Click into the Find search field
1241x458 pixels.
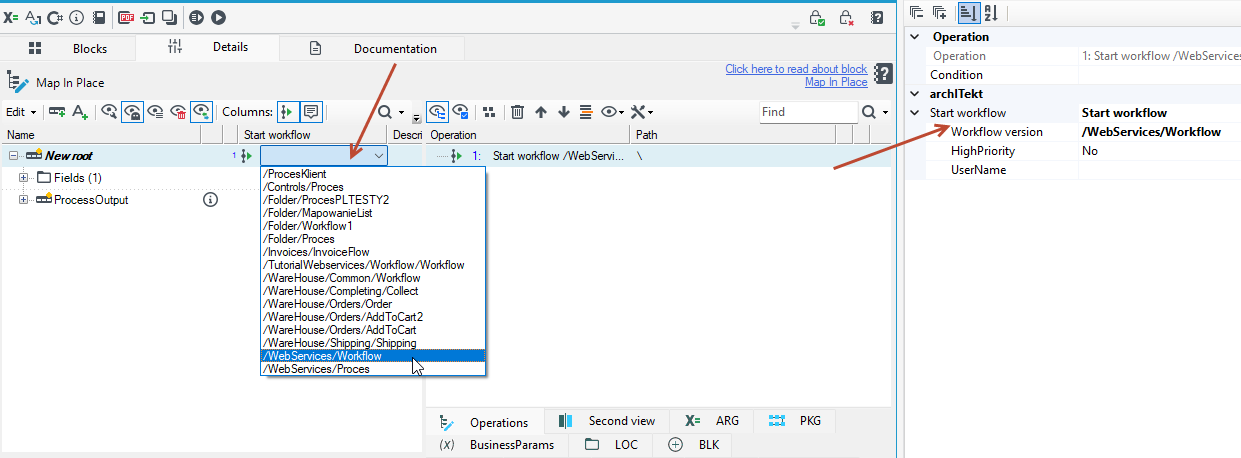tap(807, 112)
